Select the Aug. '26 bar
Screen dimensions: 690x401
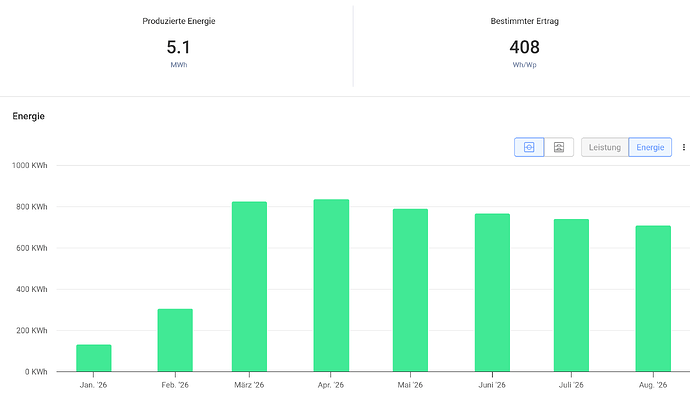[x=653, y=298]
